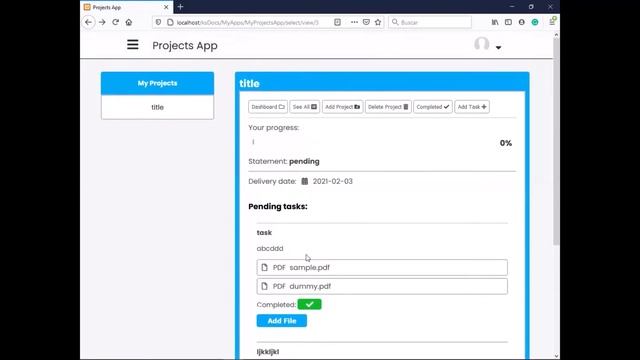Click the 'abcddd' task description
Image resolution: width=640 pixels, height=360 pixels.
pyautogui.click(x=270, y=248)
